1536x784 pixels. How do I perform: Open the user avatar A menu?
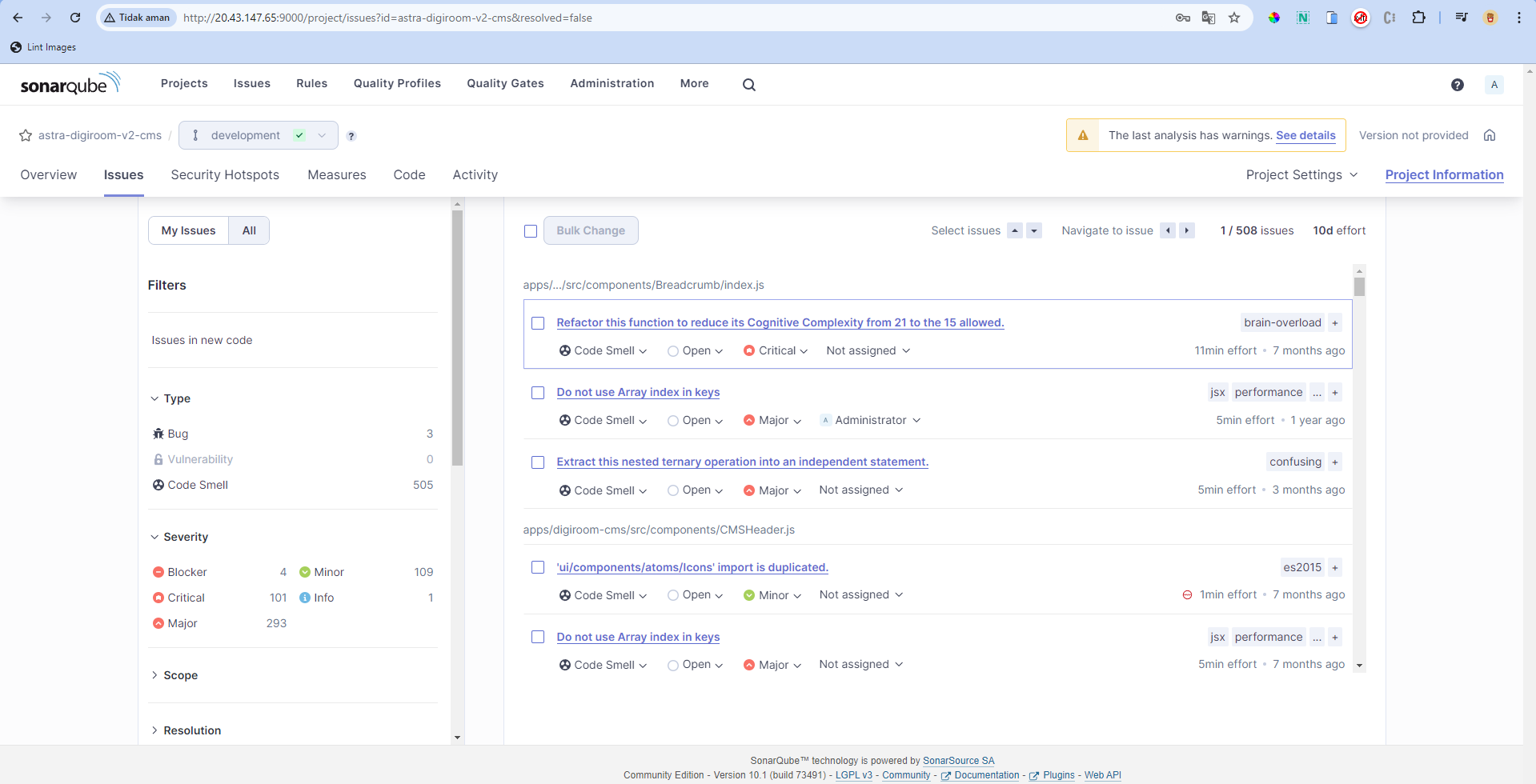[1494, 85]
